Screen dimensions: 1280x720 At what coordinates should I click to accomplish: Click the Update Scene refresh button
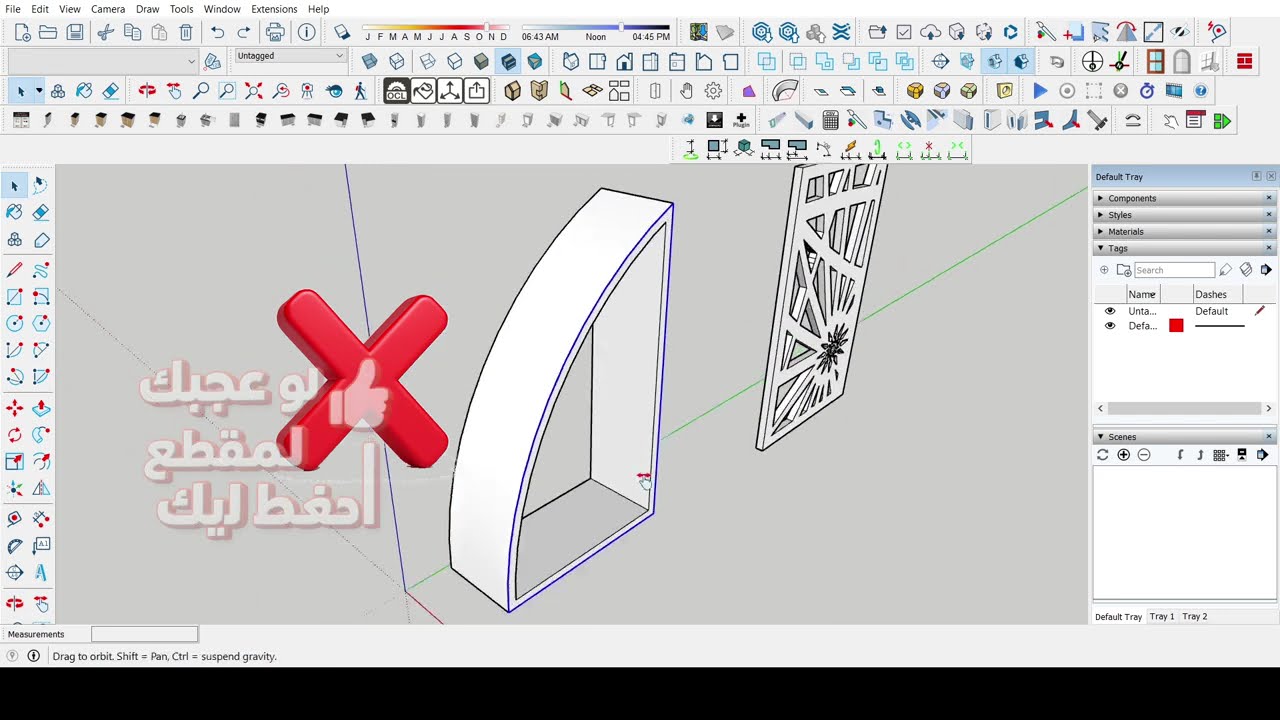[1103, 455]
